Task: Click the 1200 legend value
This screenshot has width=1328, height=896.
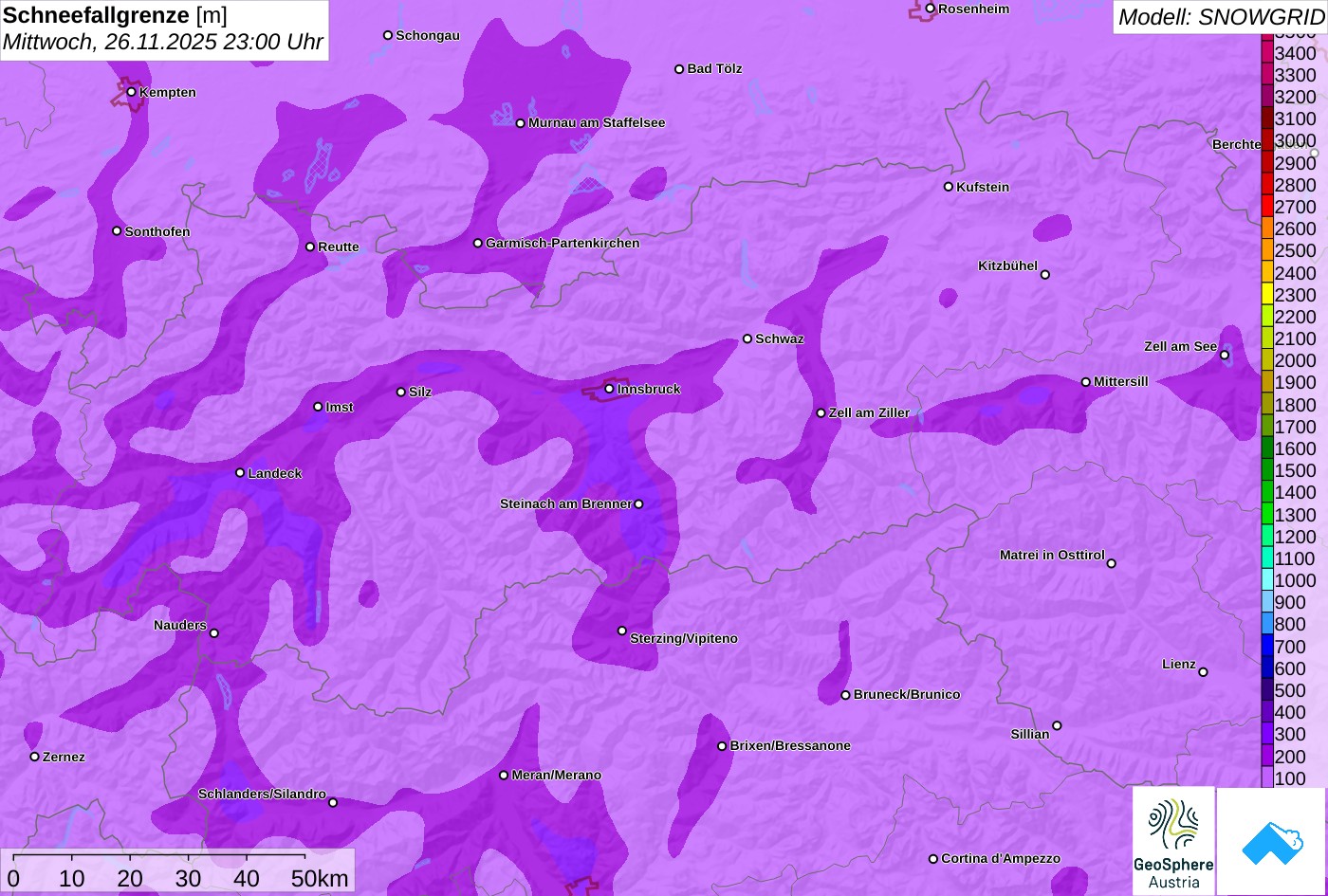Action: point(1296,537)
